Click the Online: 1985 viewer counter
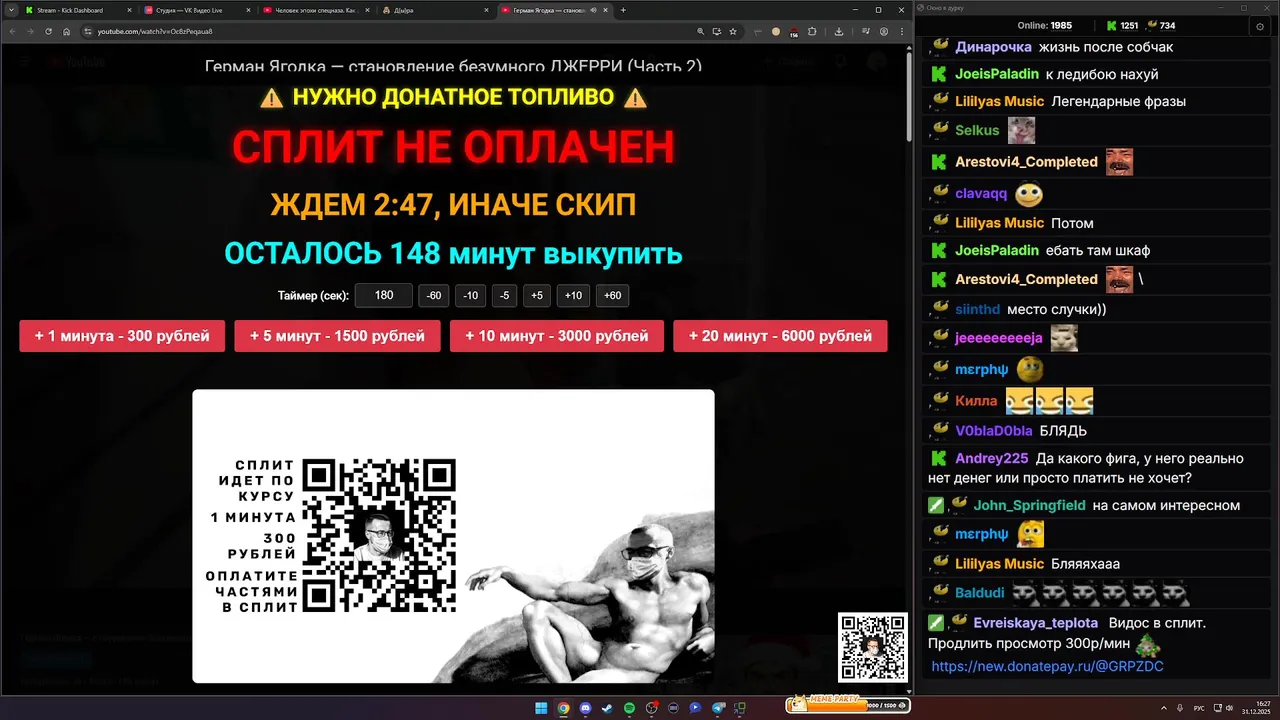 (x=1044, y=25)
